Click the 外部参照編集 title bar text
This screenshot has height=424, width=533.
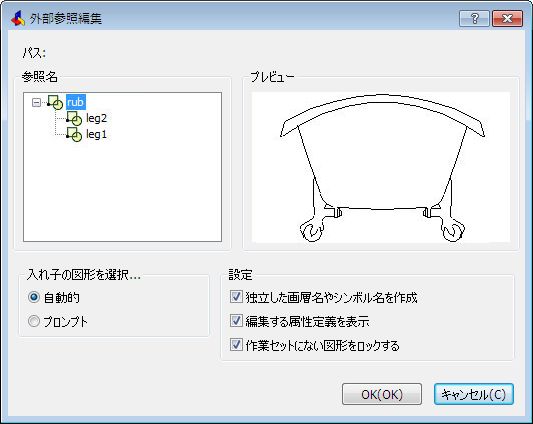(x=66, y=18)
